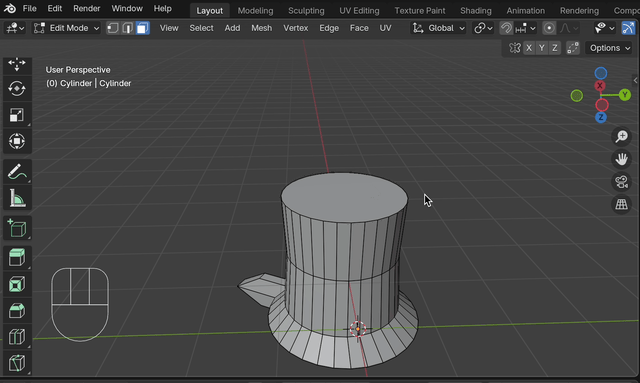Switch to the Animation workspace tab

pyautogui.click(x=525, y=11)
